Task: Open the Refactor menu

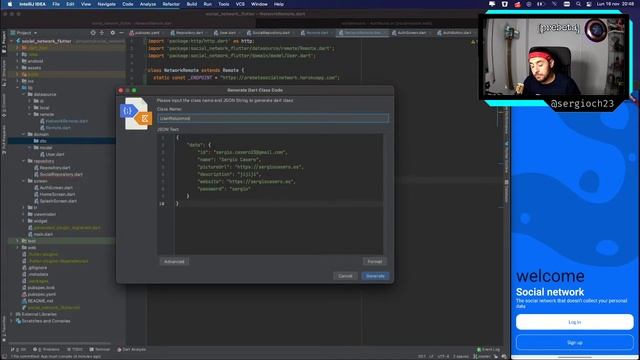Action: pos(171,4)
